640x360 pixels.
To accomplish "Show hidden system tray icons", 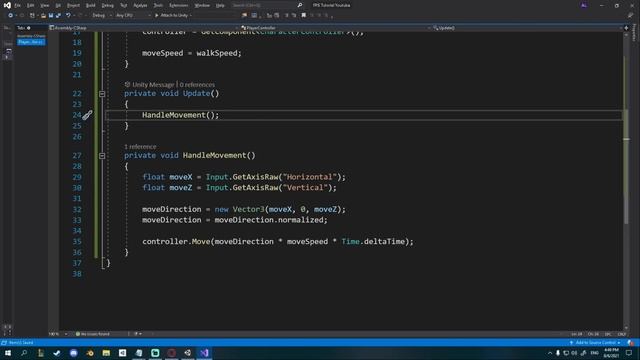I will pos(550,353).
